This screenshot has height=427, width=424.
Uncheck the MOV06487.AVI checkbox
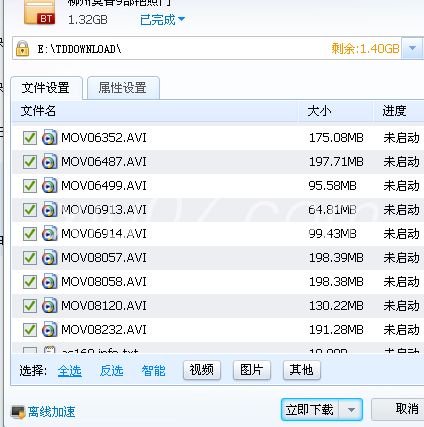click(x=30, y=162)
